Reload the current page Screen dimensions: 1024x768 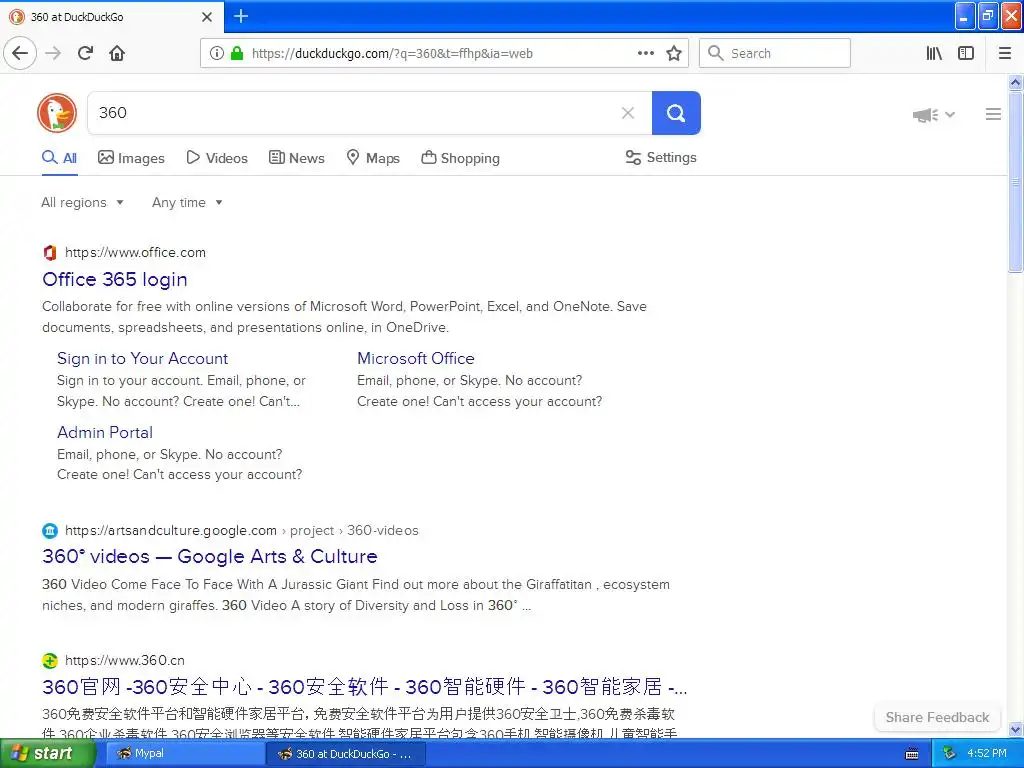tap(85, 53)
